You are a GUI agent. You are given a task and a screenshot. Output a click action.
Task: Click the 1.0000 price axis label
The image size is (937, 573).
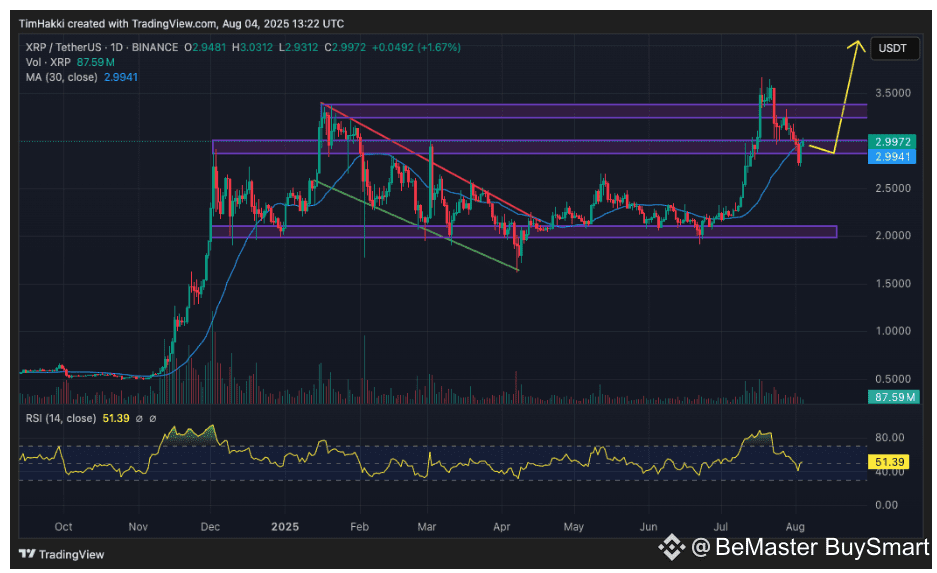(x=893, y=331)
